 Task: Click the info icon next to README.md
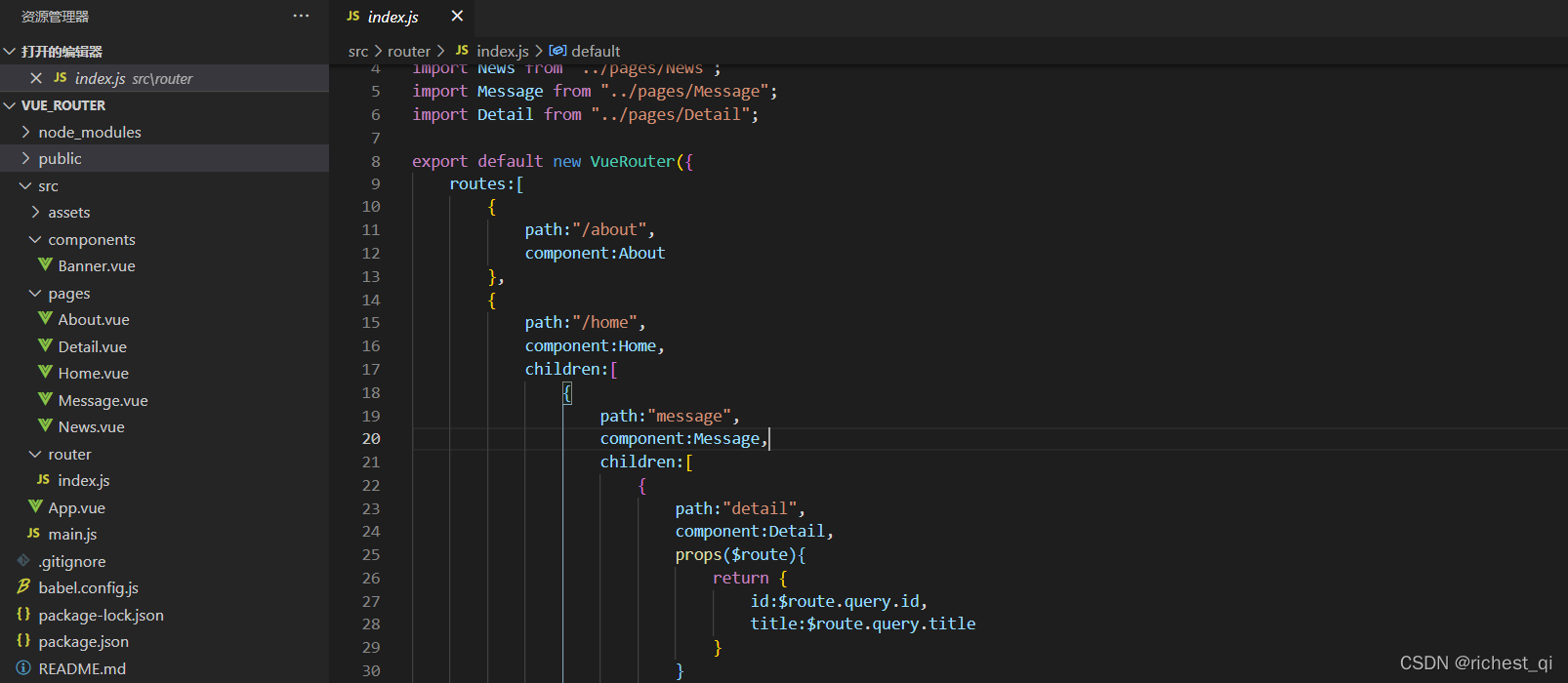[23, 667]
